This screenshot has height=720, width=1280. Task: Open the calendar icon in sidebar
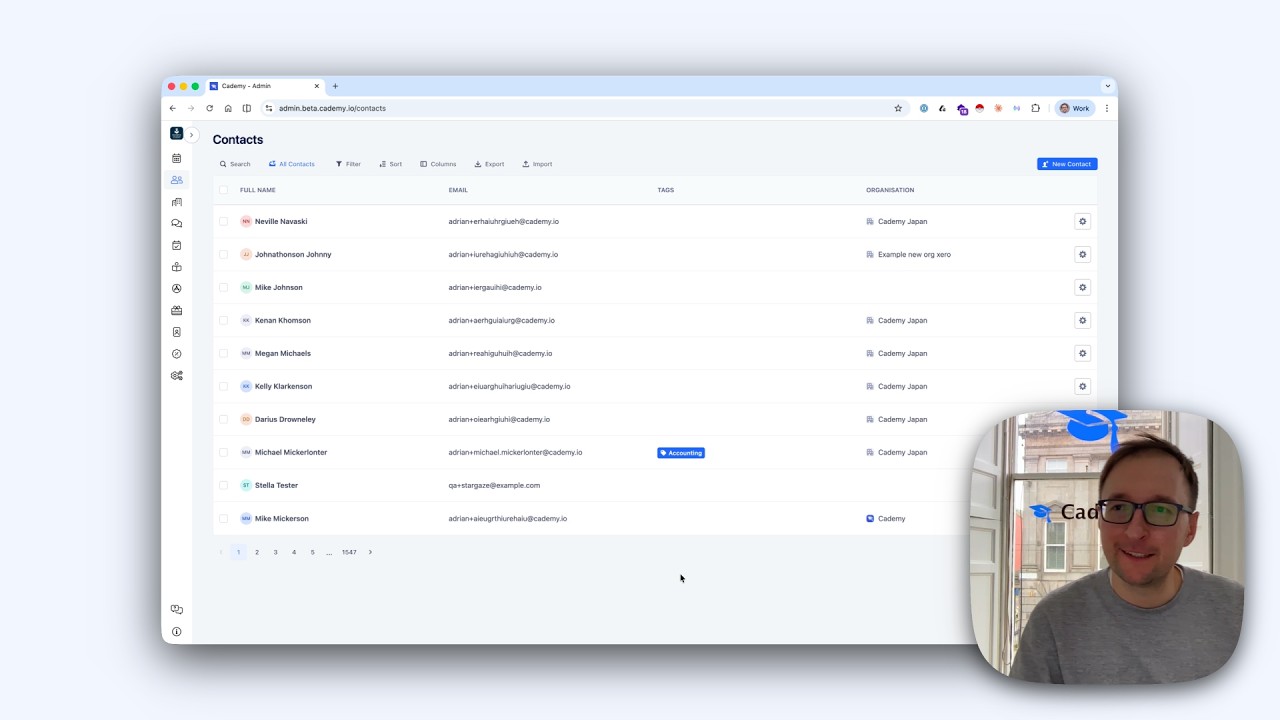177,158
